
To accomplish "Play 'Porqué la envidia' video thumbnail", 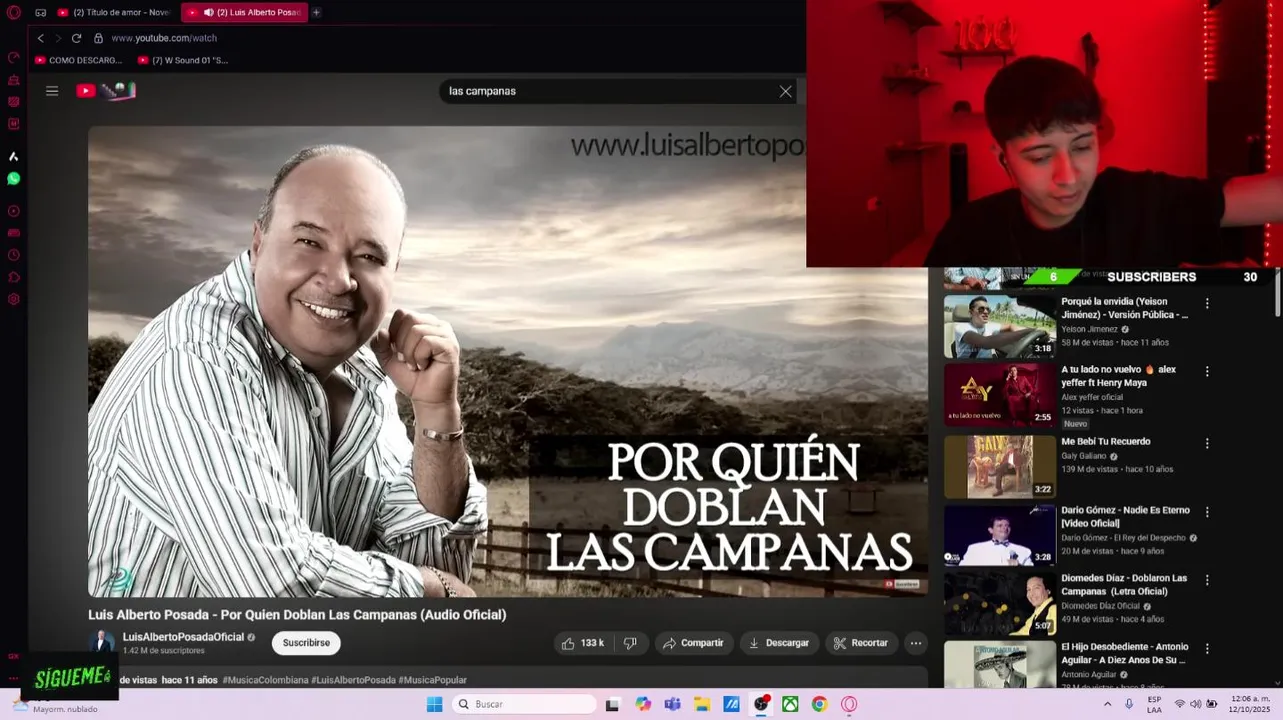I will point(1000,326).
